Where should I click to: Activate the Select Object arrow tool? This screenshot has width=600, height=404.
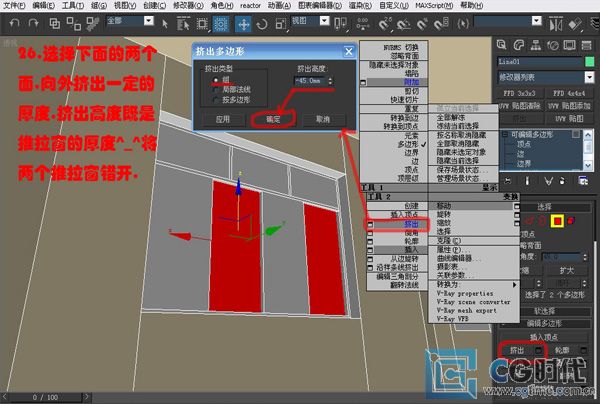pos(165,24)
